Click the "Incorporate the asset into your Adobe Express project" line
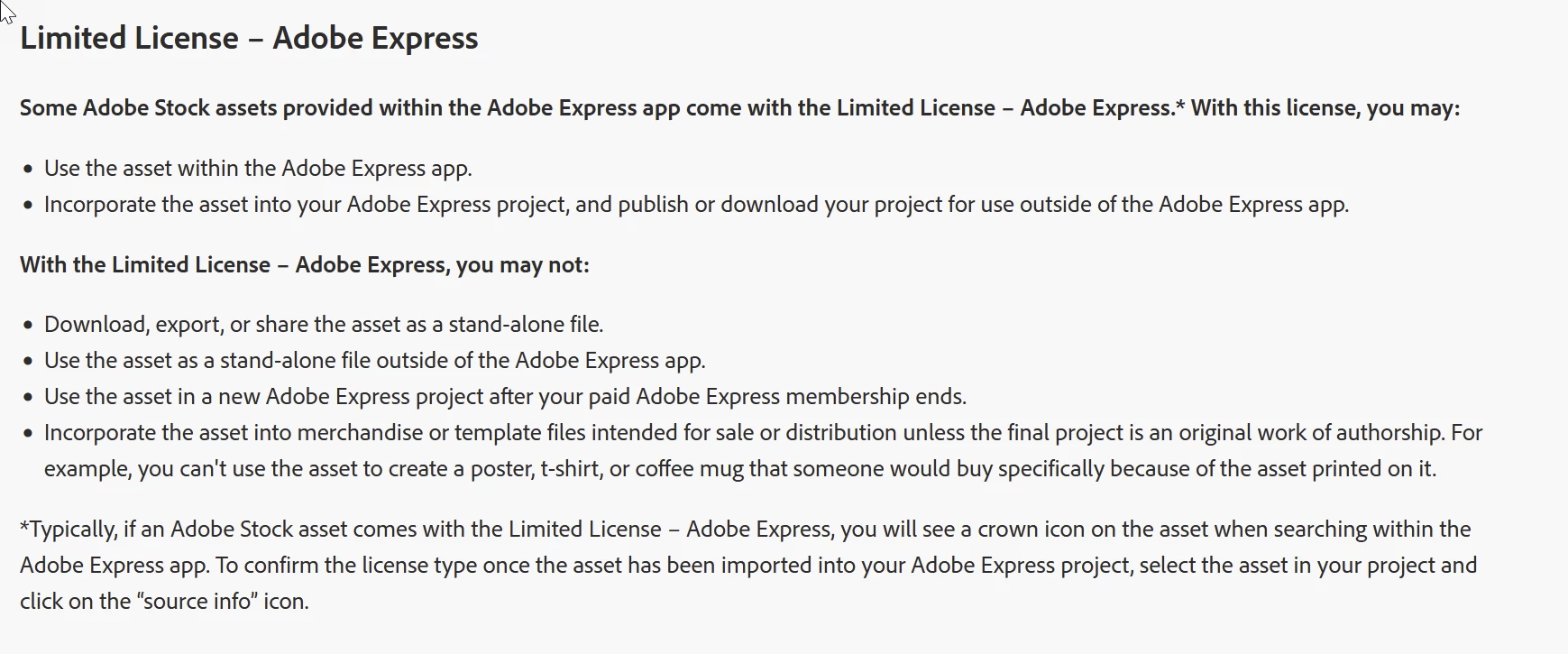Viewport: 1568px width, 654px height. point(696,205)
